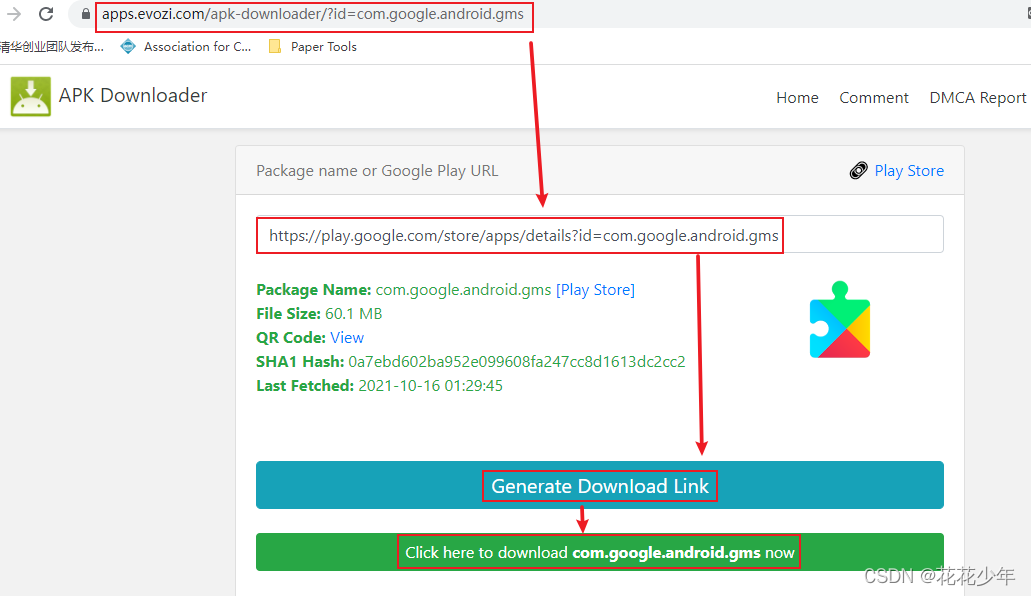
Task: Click the Generate Download Link button
Action: pos(600,485)
